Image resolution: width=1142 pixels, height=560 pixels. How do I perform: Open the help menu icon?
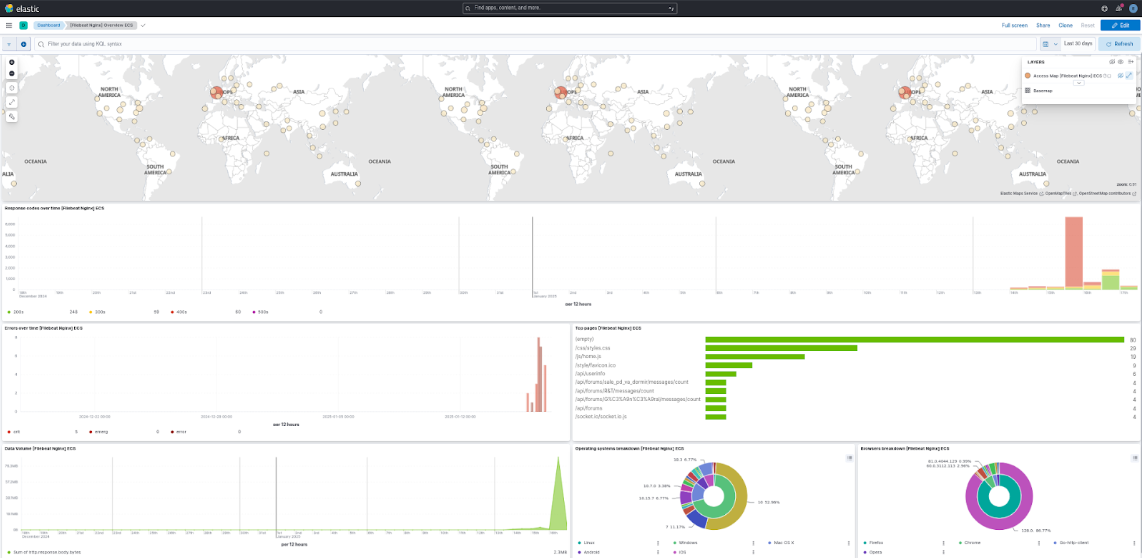click(1104, 8)
